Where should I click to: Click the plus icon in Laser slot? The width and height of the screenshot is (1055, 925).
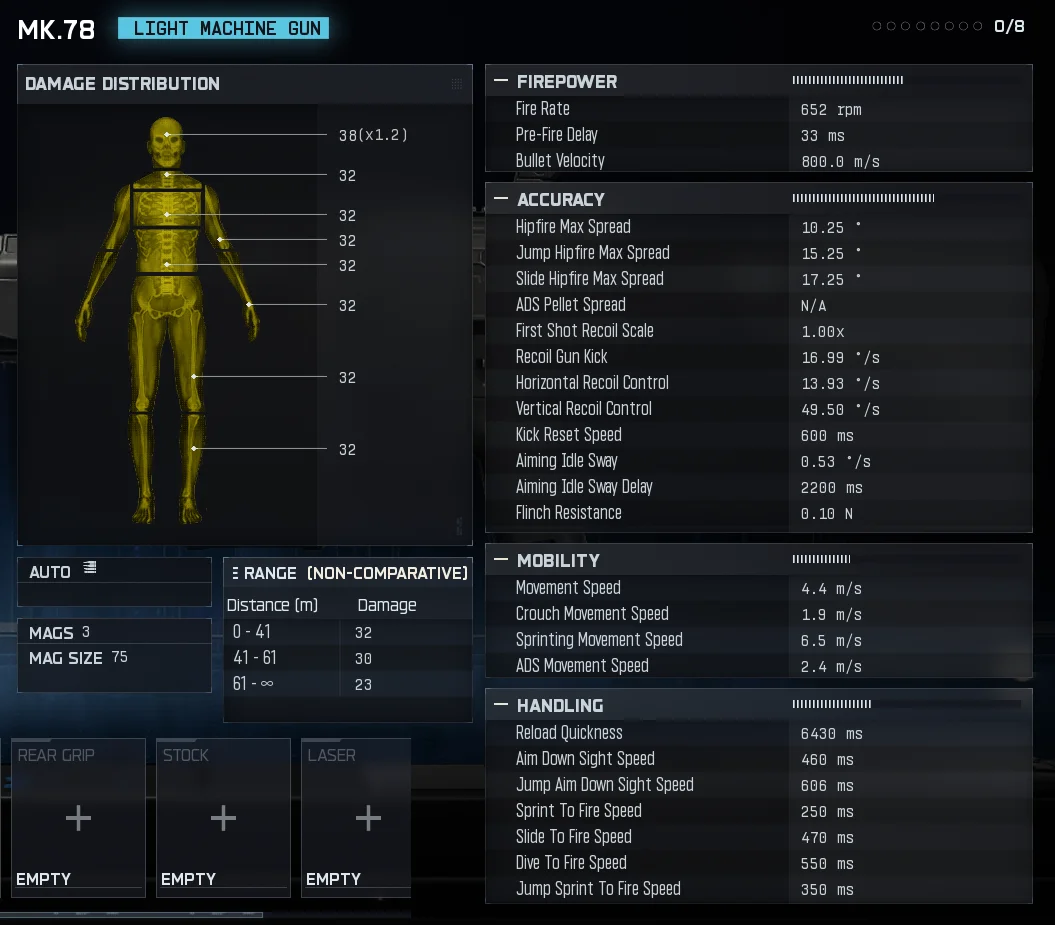click(368, 818)
